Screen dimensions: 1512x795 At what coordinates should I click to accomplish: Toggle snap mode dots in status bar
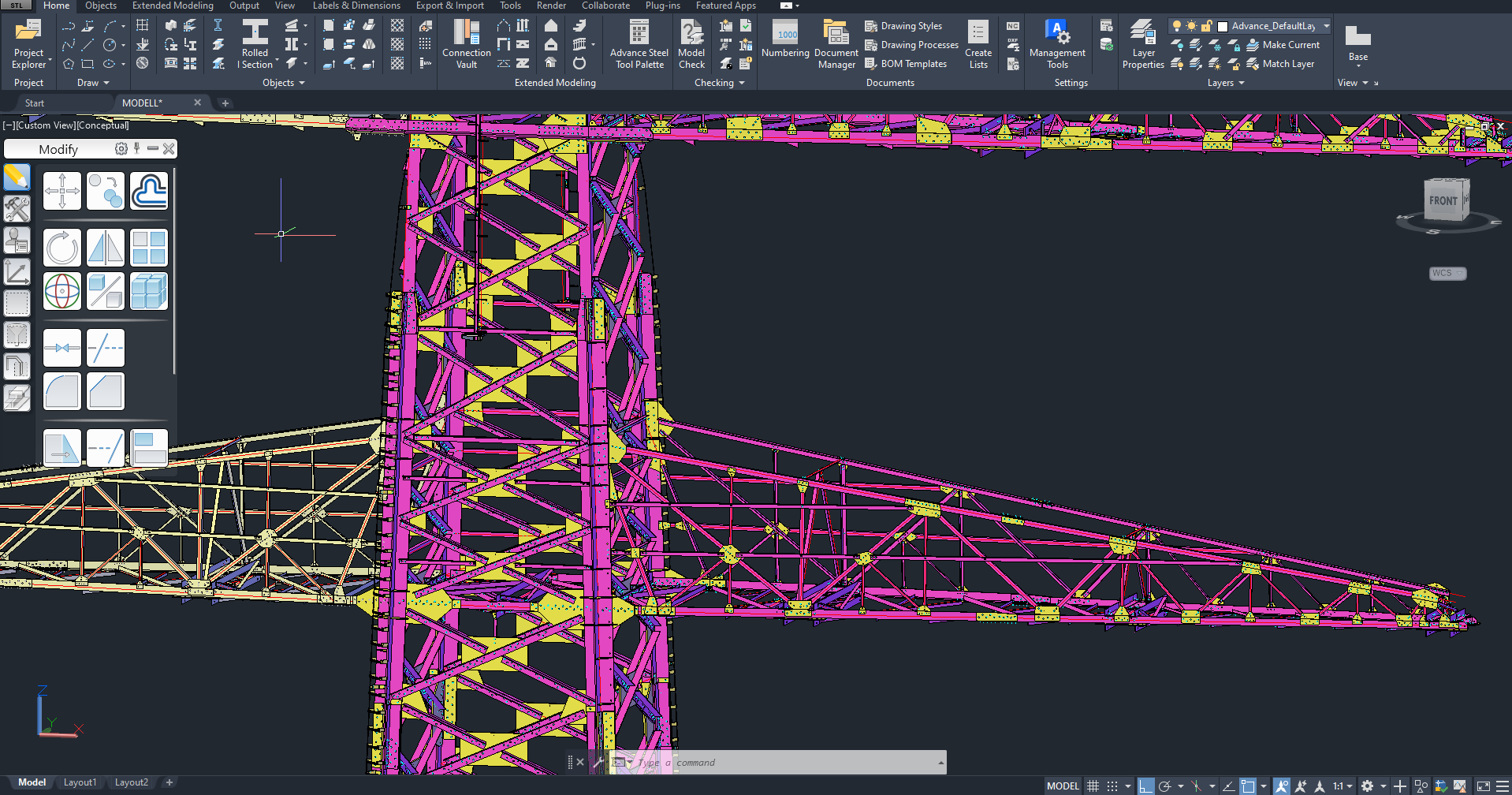pyautogui.click(x=1112, y=786)
